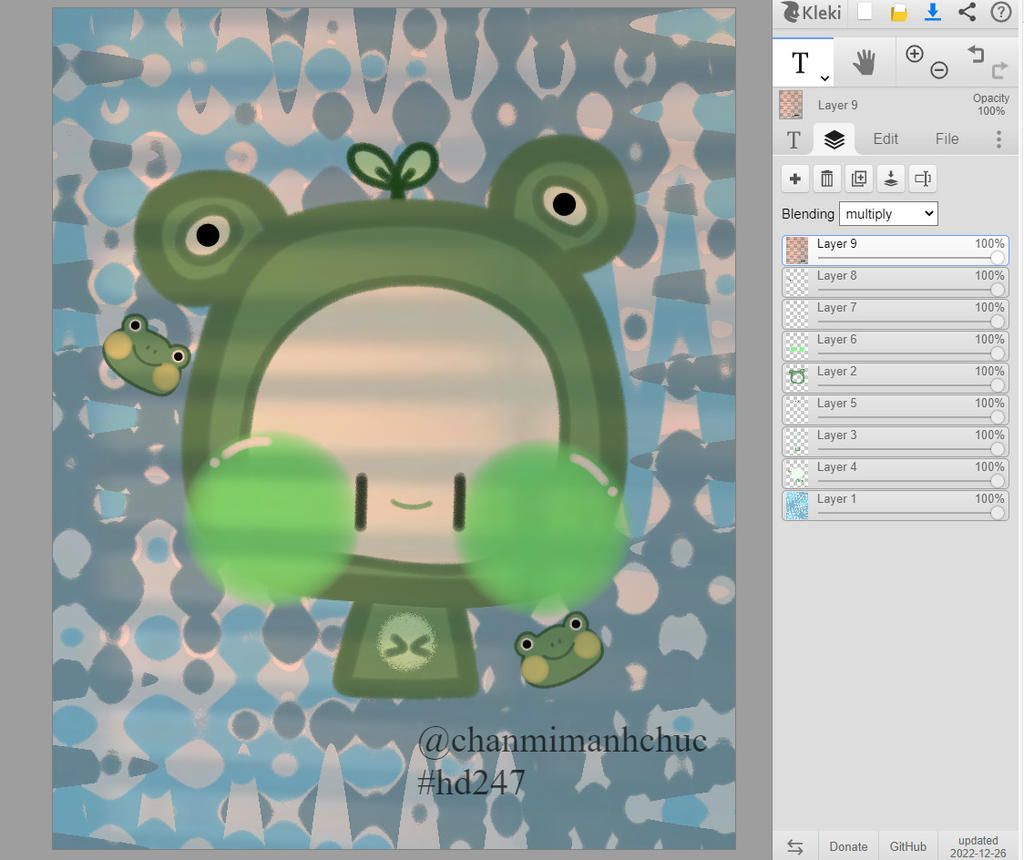The width and height of the screenshot is (1024, 860).
Task: Merge layer down using merge icon
Action: coord(891,179)
